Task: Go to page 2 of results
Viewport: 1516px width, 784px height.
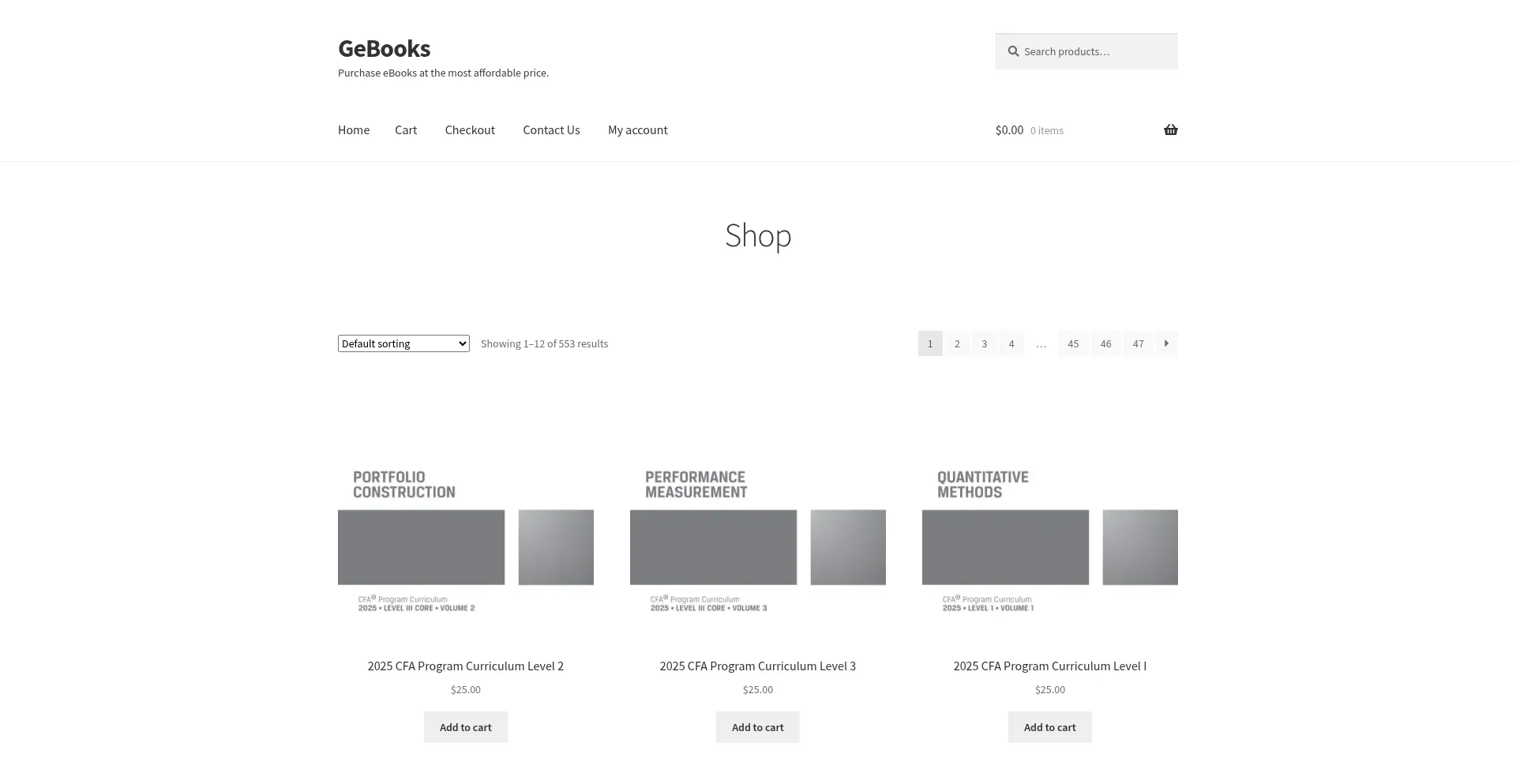Action: [x=957, y=343]
